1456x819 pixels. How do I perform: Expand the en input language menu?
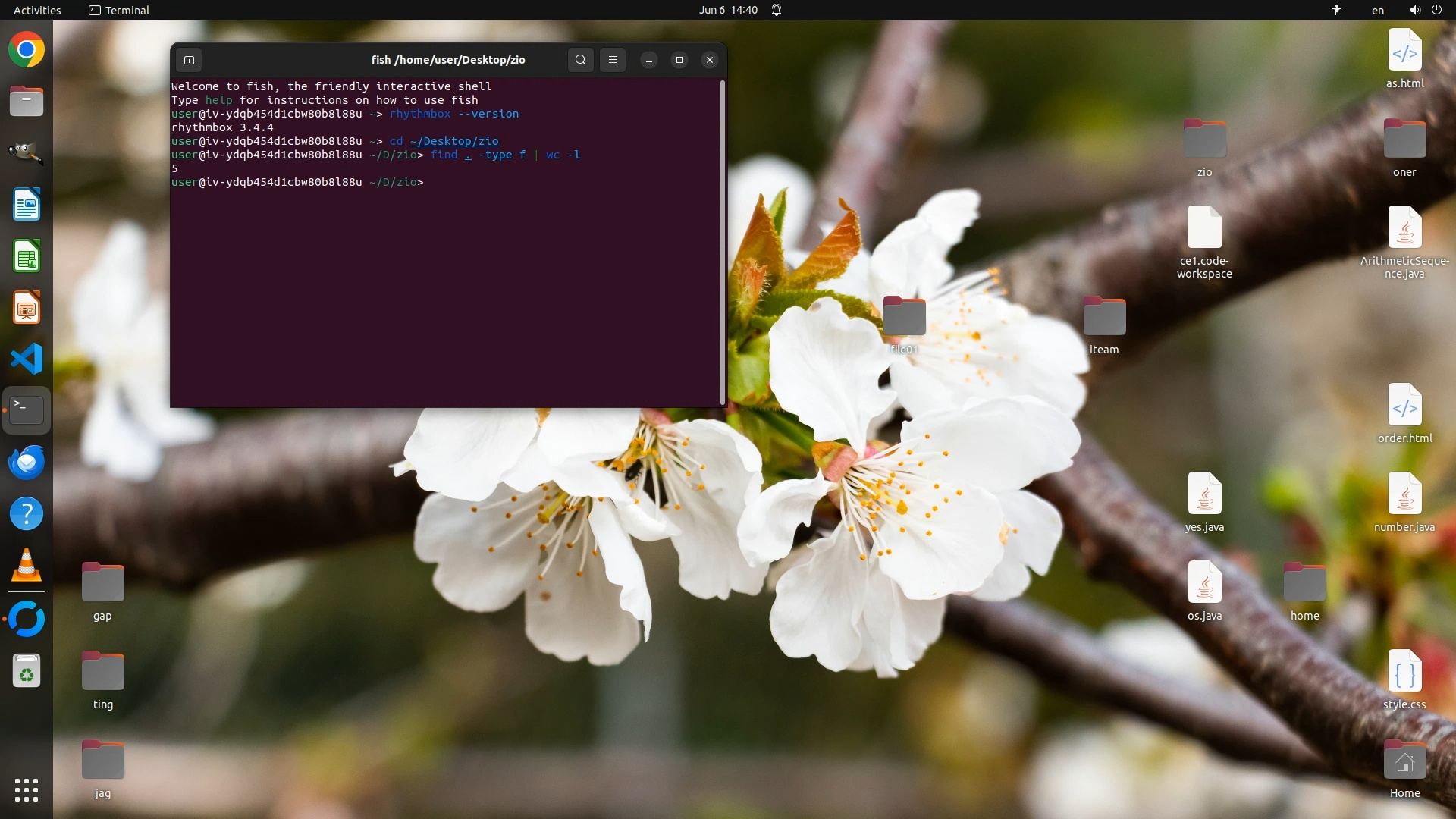[x=1377, y=10]
